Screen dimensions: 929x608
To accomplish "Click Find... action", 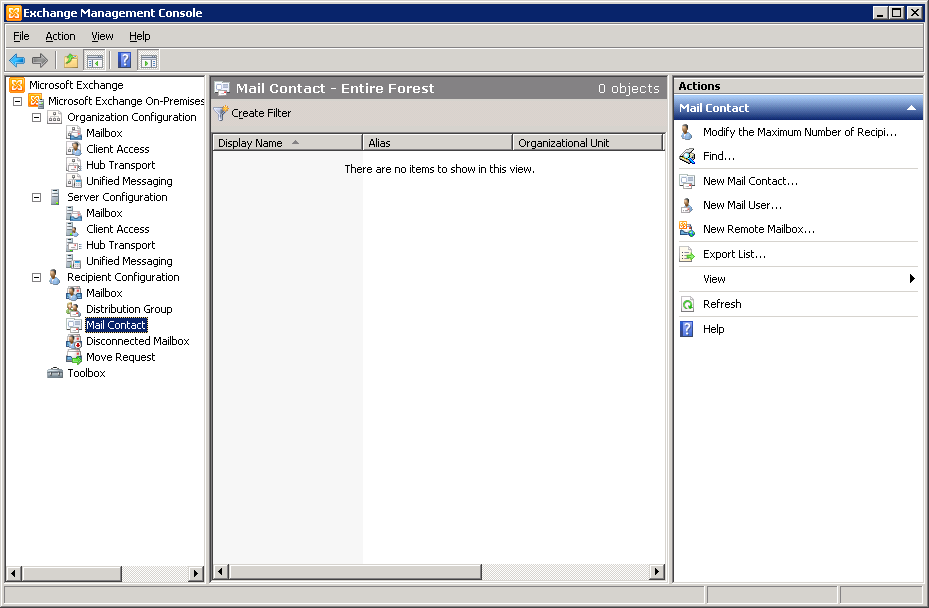I will pos(719,156).
